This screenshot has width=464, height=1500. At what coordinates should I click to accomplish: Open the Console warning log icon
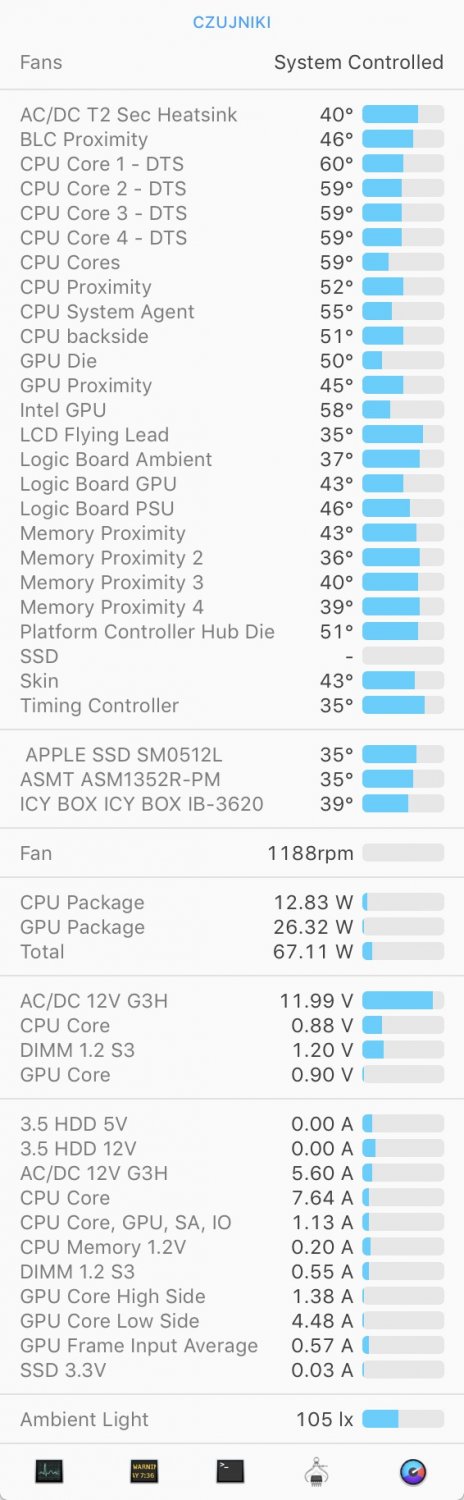click(x=144, y=1471)
